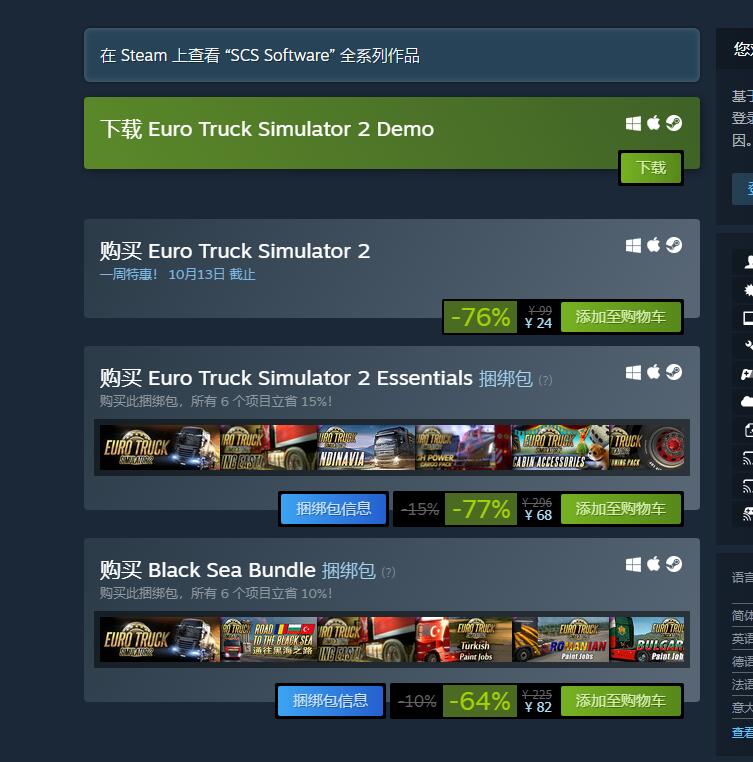Open Cabin Accessories thumbnail in Essentials bundle
This screenshot has height=762, width=753.
pyautogui.click(x=560, y=448)
